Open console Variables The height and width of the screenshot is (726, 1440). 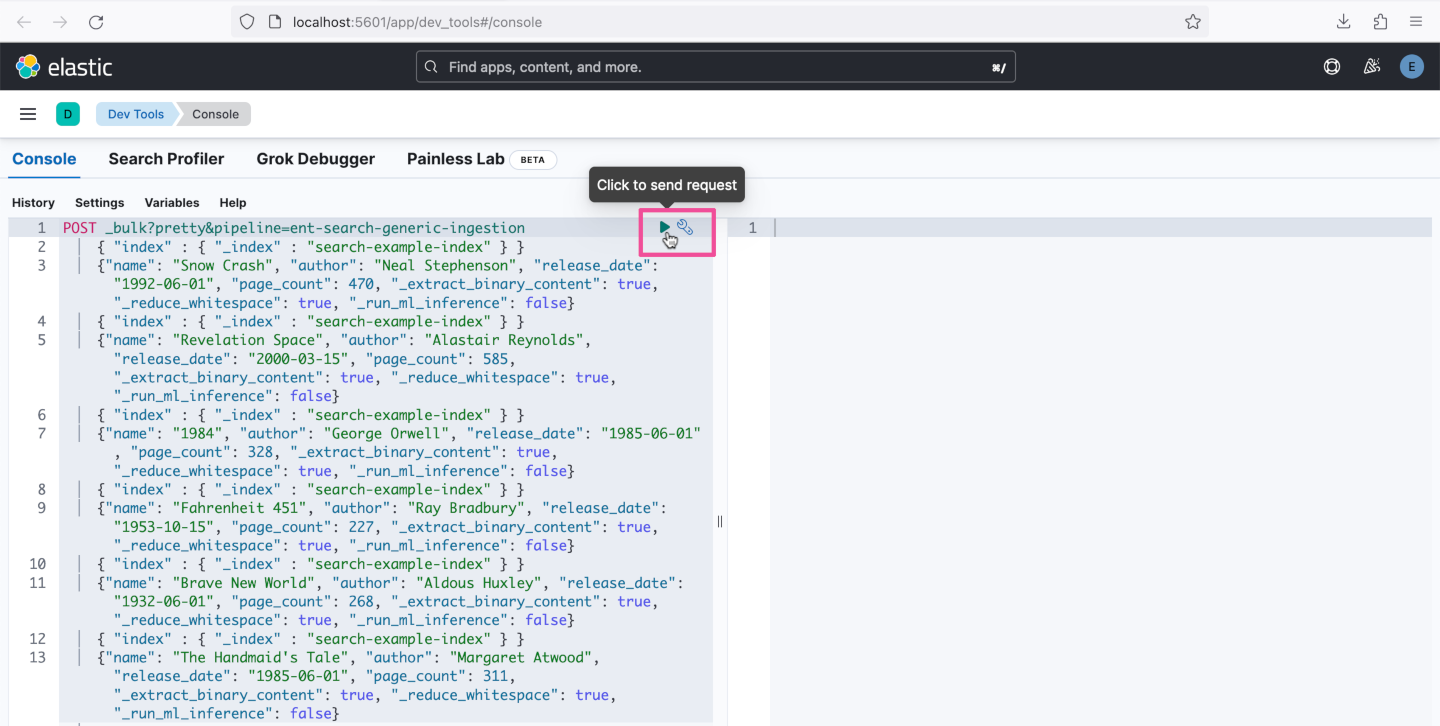click(172, 203)
